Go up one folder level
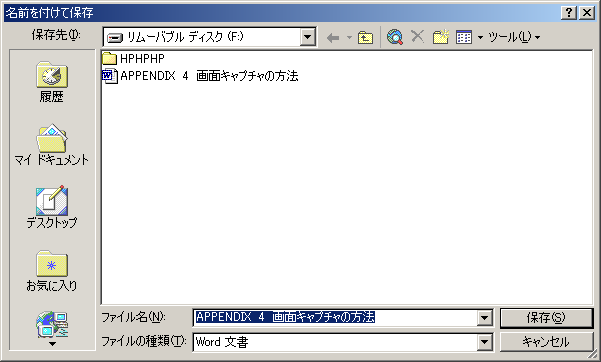The image size is (601, 362). (x=365, y=38)
